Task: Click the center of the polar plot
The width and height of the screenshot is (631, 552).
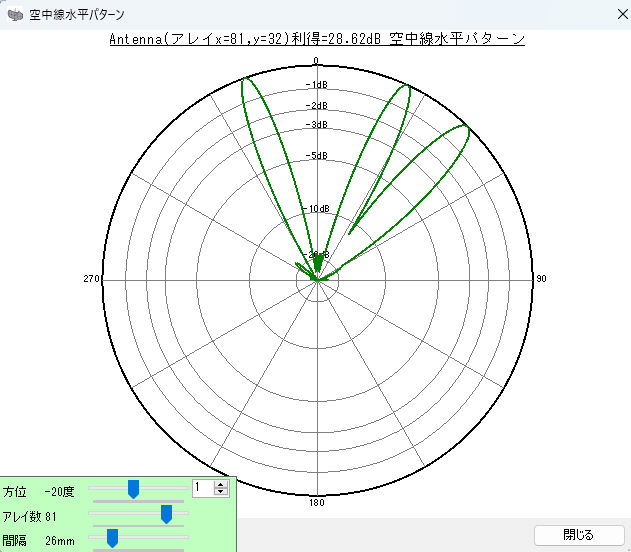Action: 317,280
